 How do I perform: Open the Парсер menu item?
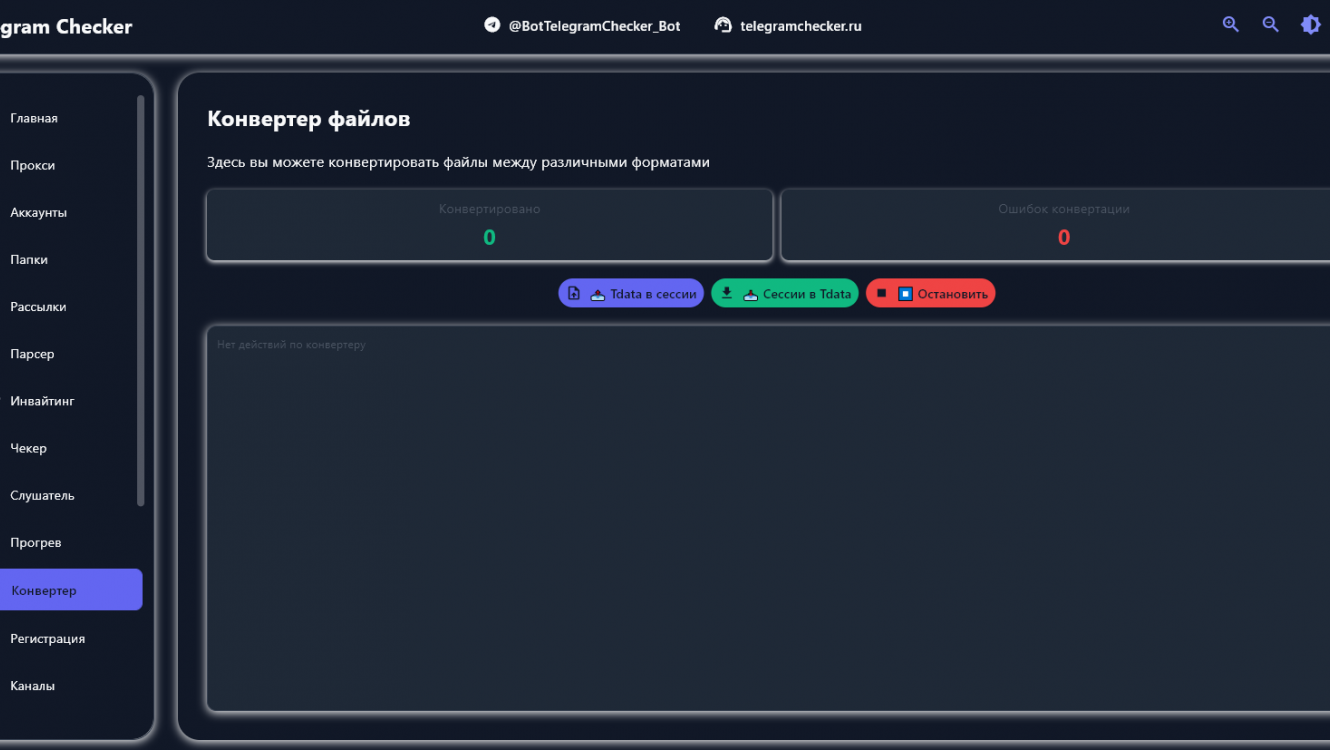[x=32, y=354]
